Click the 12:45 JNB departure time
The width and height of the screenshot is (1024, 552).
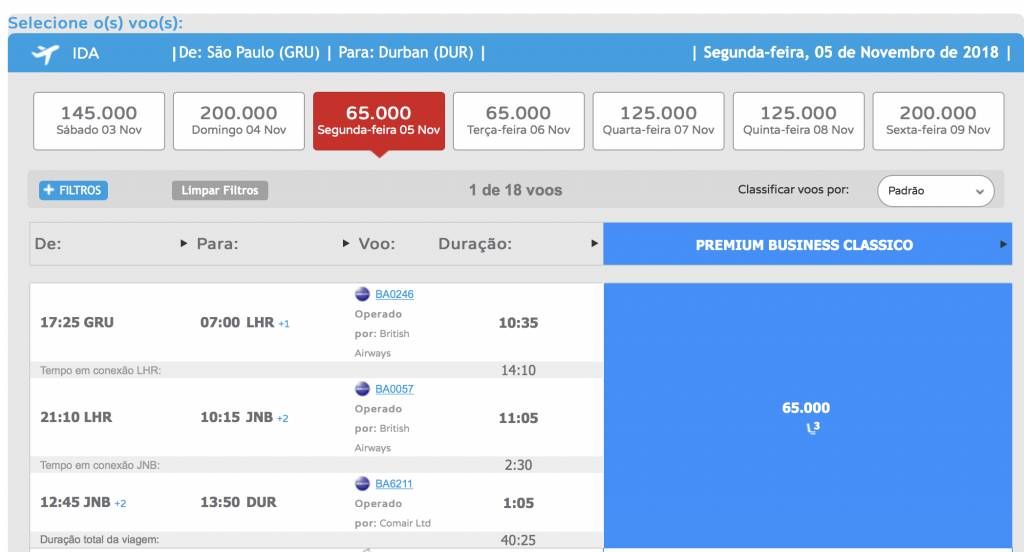coord(75,502)
